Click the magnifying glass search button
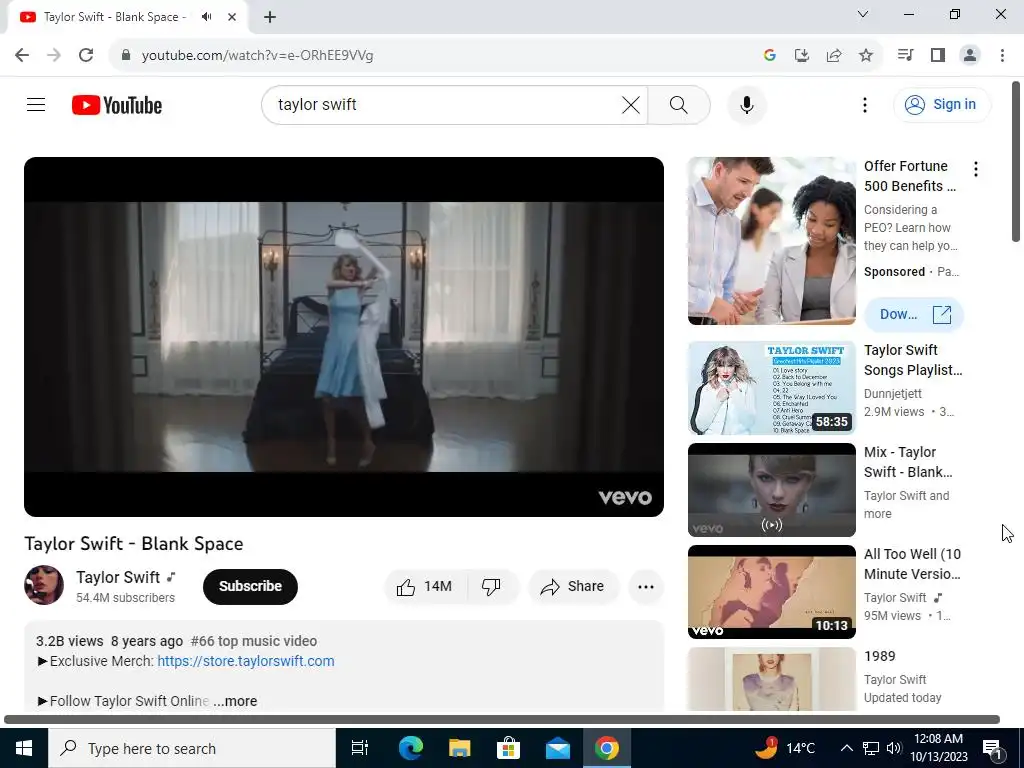This screenshot has width=1024, height=768. click(679, 104)
